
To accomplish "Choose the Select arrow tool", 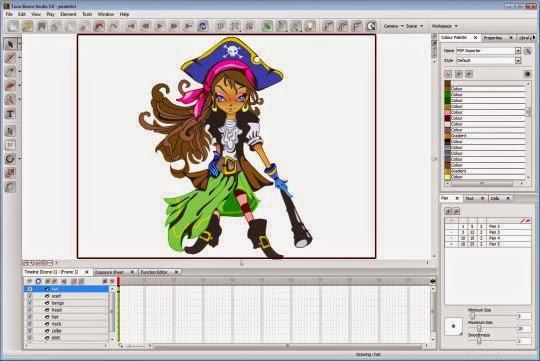I will pyautogui.click(x=10, y=44).
